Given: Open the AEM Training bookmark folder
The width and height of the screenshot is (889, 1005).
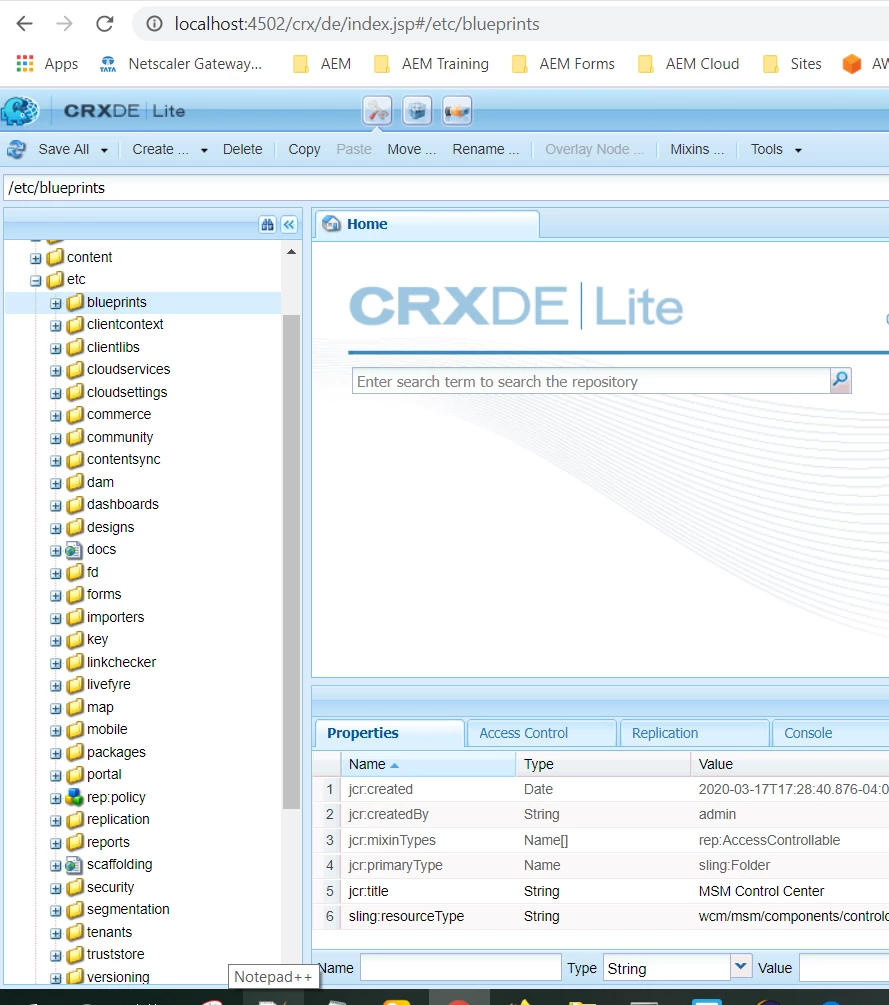Looking at the screenshot, I should (431, 63).
